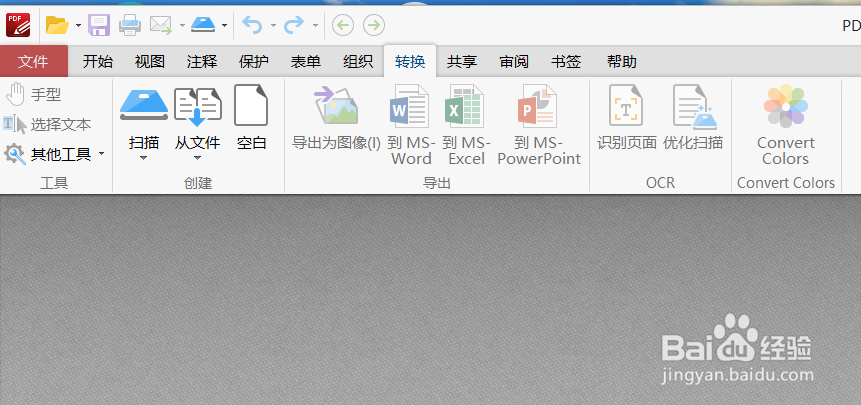Expand the email dropdown arrow

pos(182,25)
